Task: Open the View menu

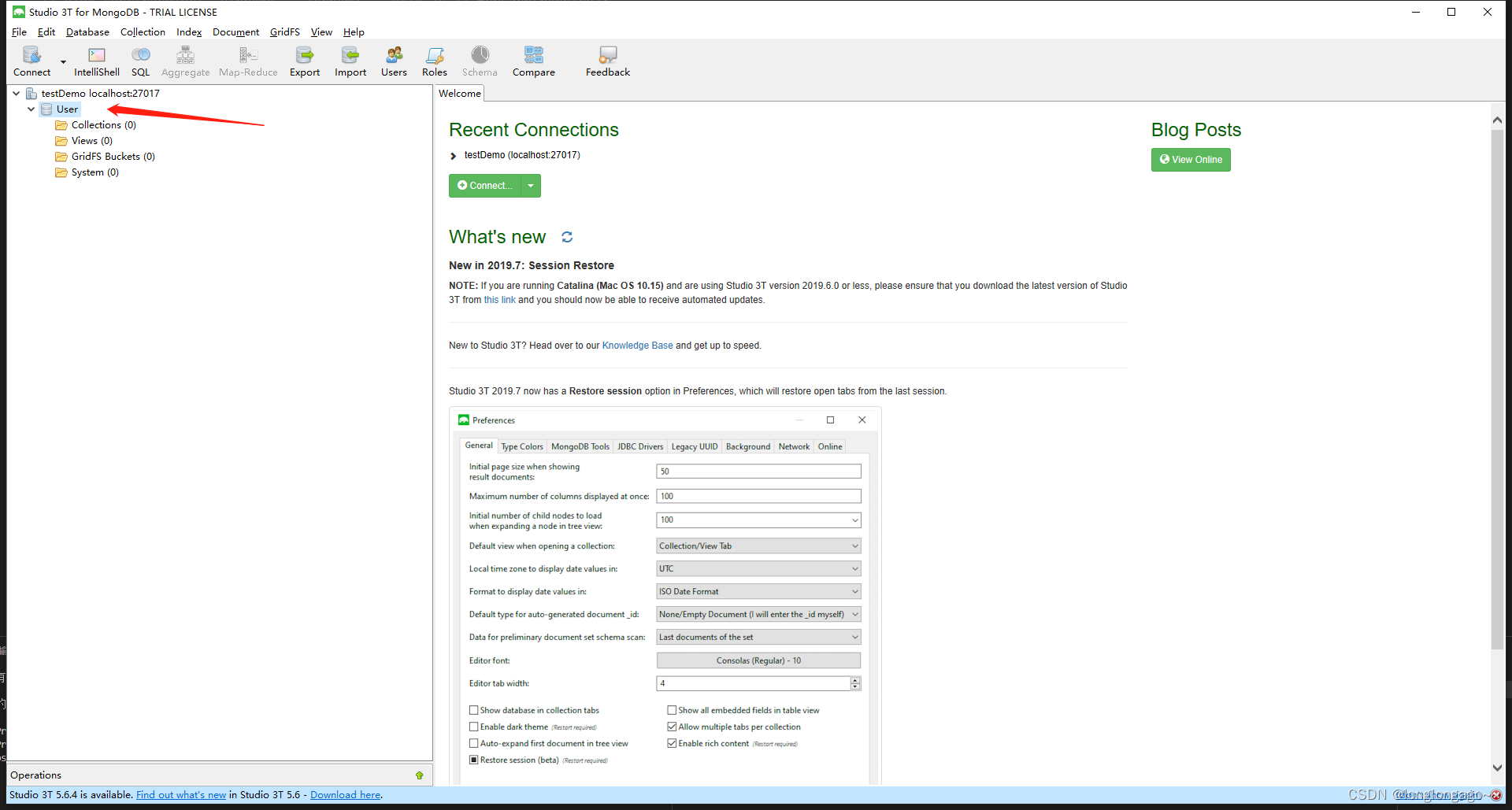Action: 321,32
